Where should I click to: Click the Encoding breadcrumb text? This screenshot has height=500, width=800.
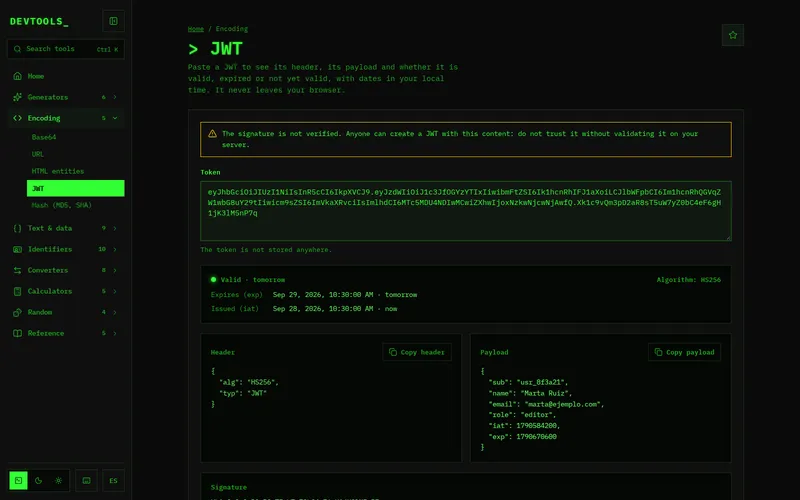(x=232, y=29)
